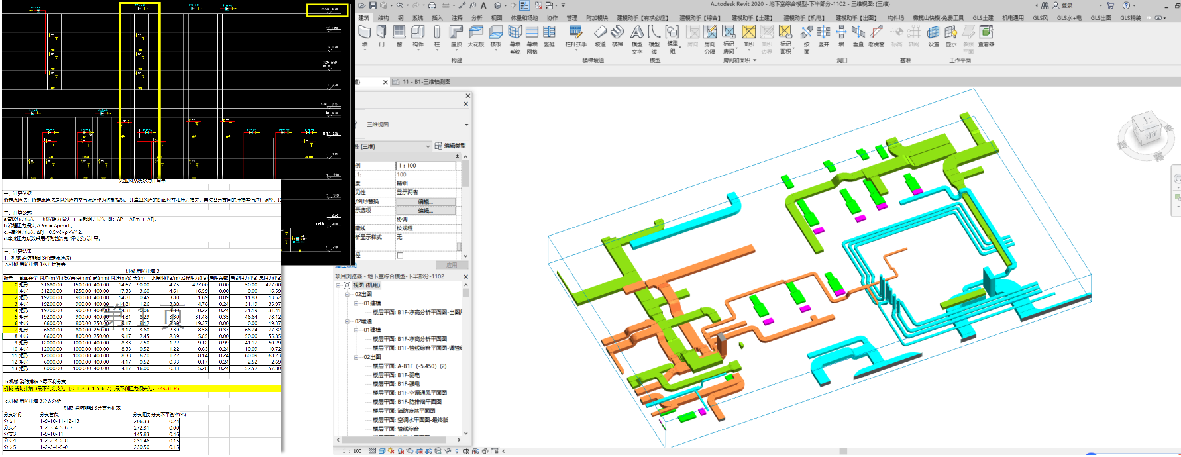Open the Manage ribbon tab
Image resolution: width=1181 pixels, height=457 pixels.
(572, 18)
